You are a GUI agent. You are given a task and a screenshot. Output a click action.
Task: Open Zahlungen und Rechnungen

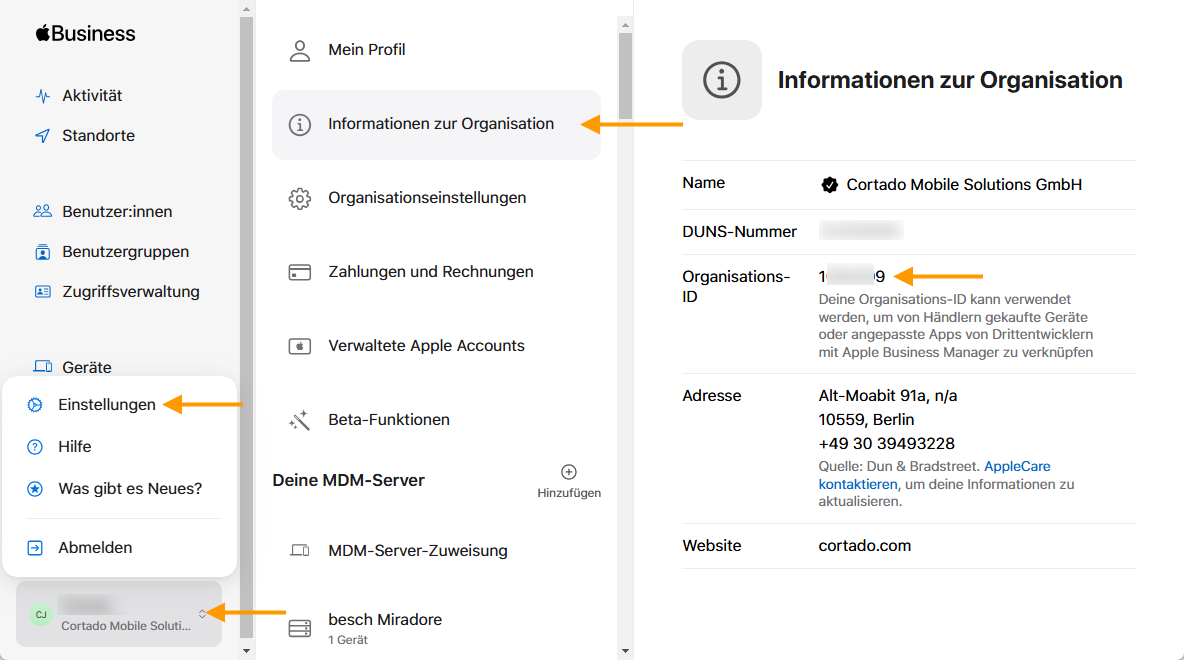(431, 272)
